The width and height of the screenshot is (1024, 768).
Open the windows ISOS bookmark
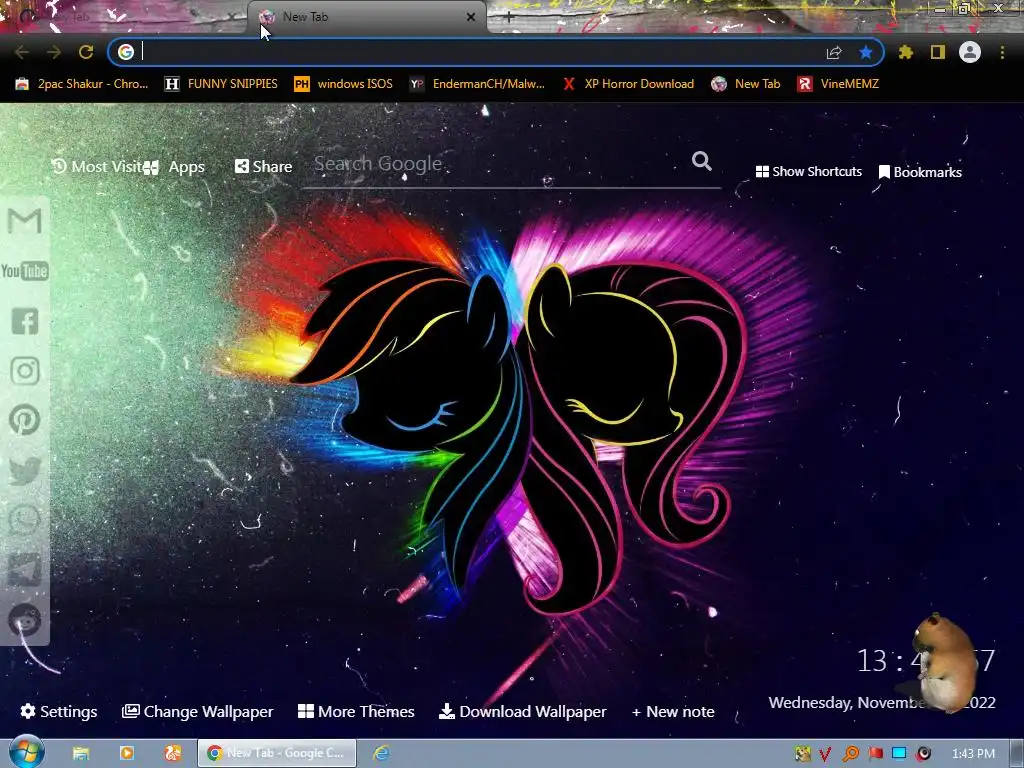point(344,84)
